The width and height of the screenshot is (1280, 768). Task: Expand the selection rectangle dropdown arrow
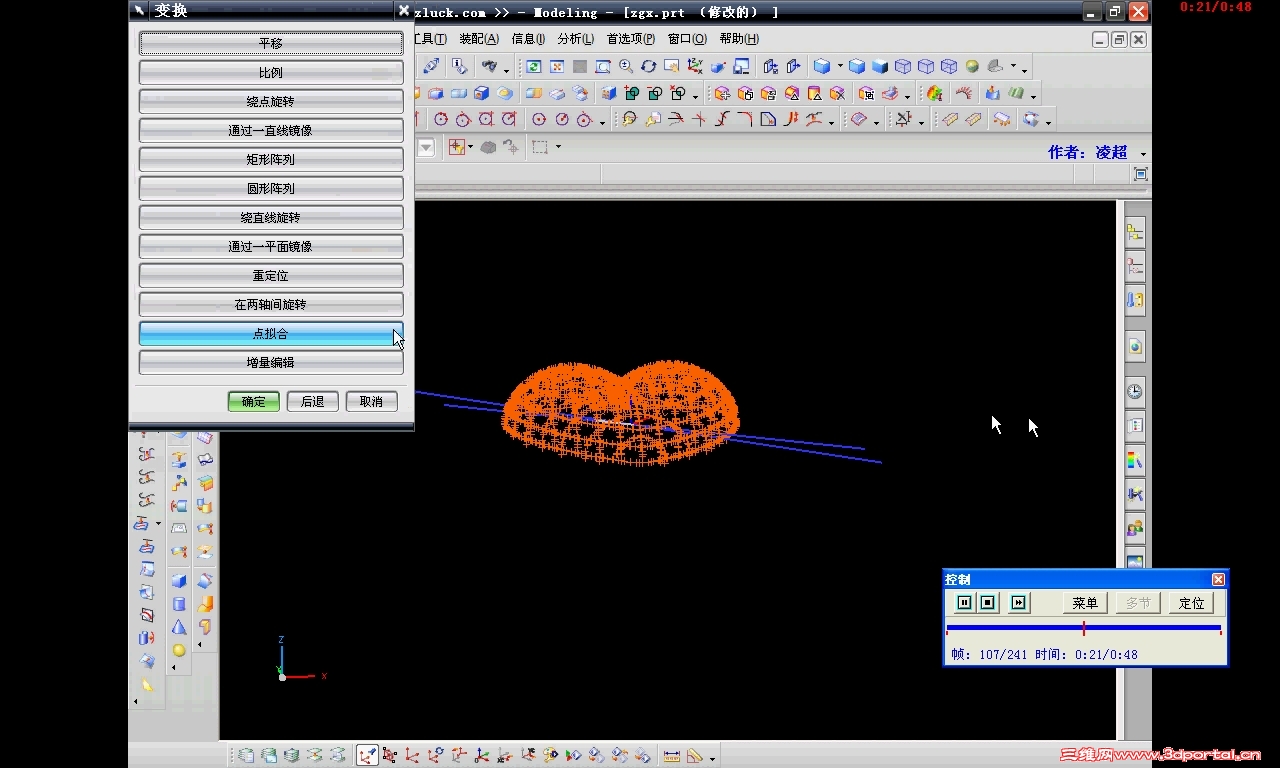(x=558, y=147)
